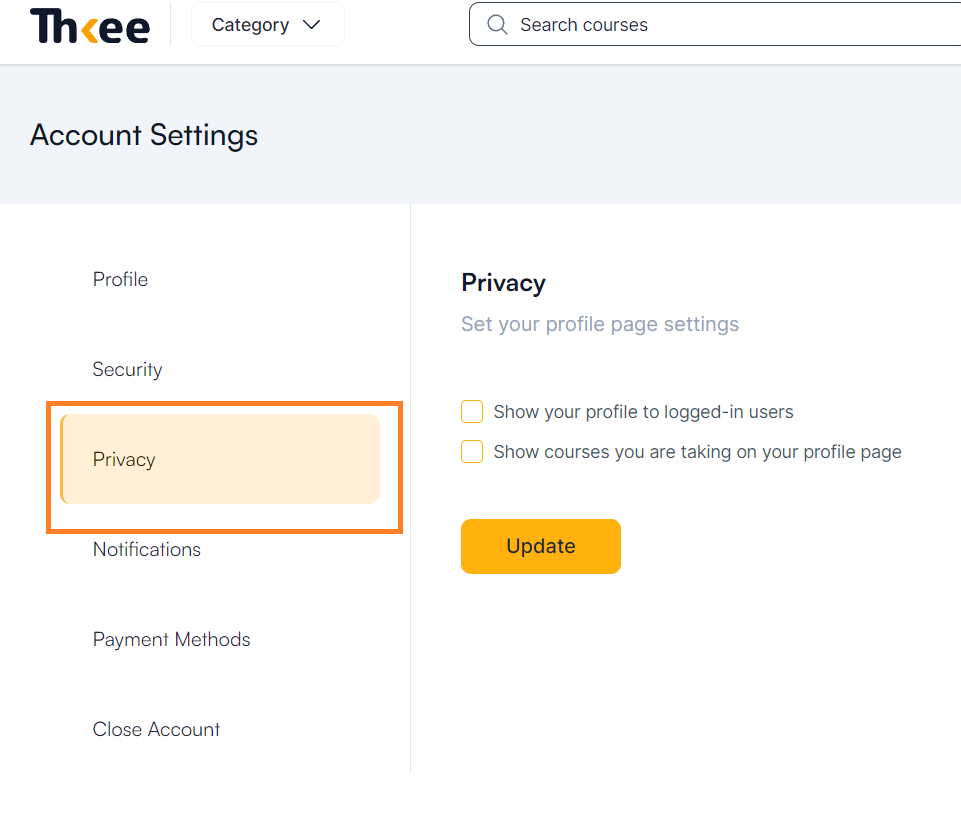The image size is (961, 832).
Task: Click the search magnifier icon
Action: tap(497, 24)
